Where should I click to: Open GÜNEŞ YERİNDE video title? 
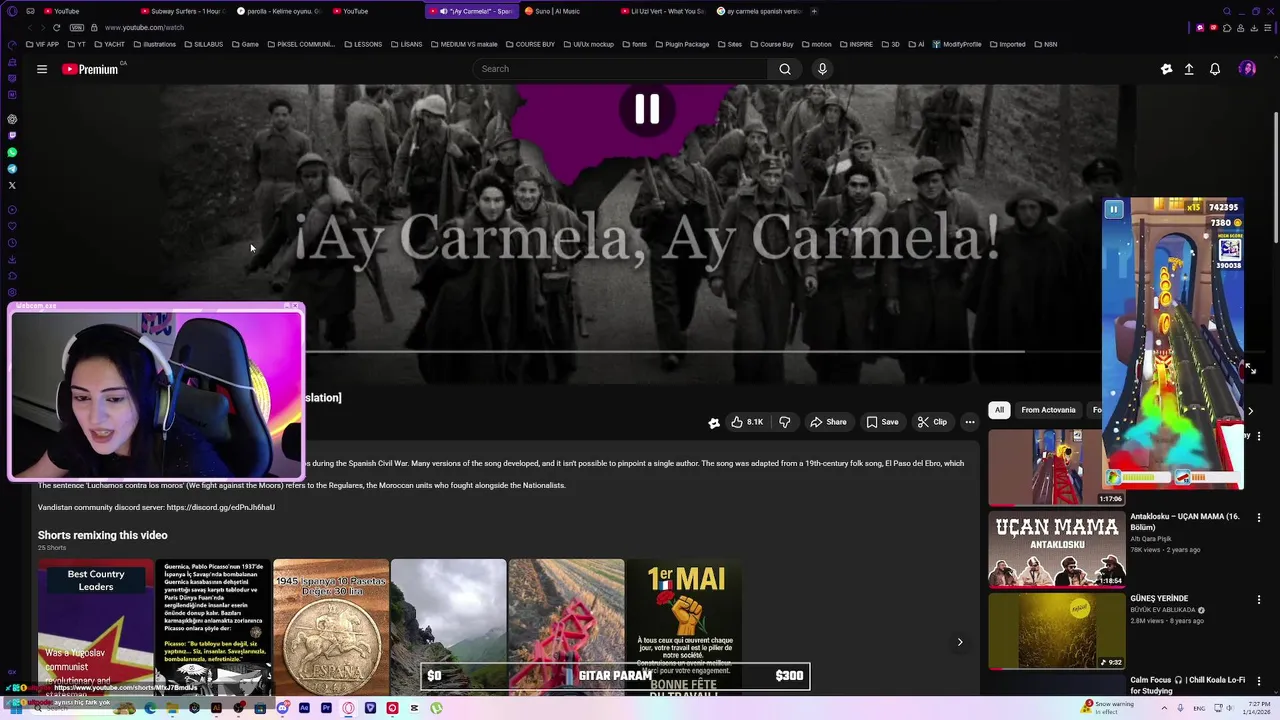click(1159, 598)
